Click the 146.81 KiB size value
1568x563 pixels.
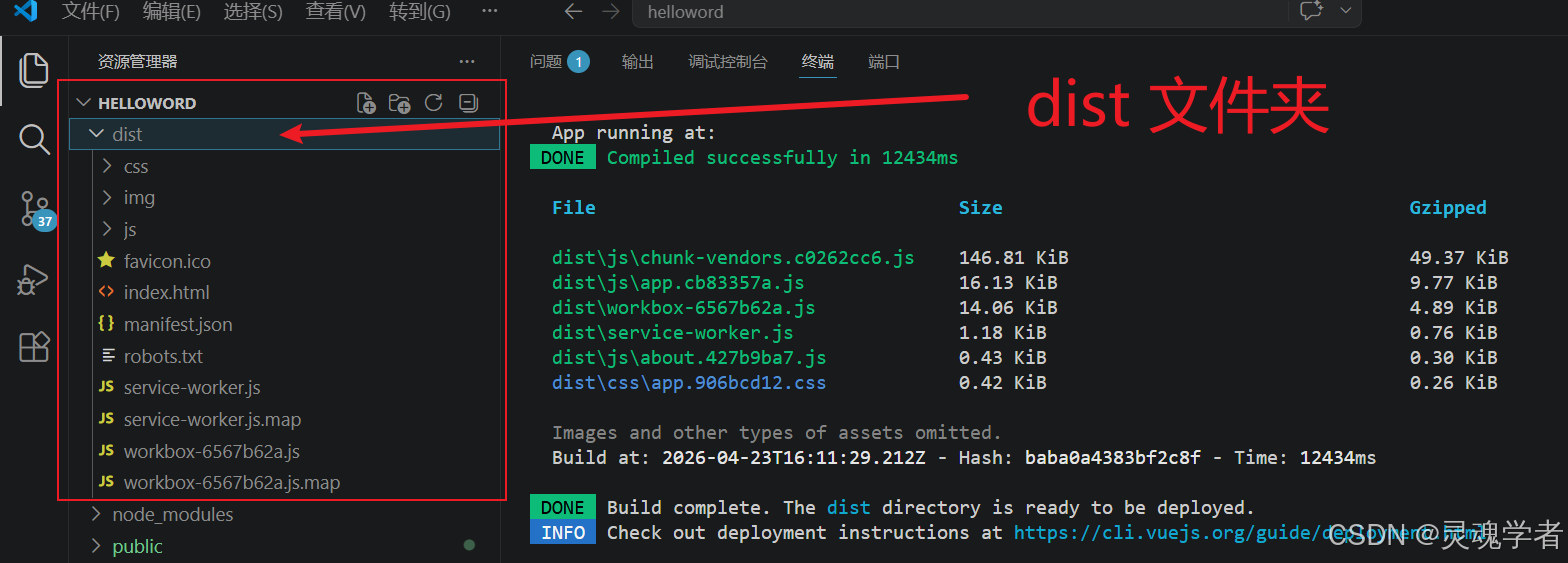[x=1013, y=258]
